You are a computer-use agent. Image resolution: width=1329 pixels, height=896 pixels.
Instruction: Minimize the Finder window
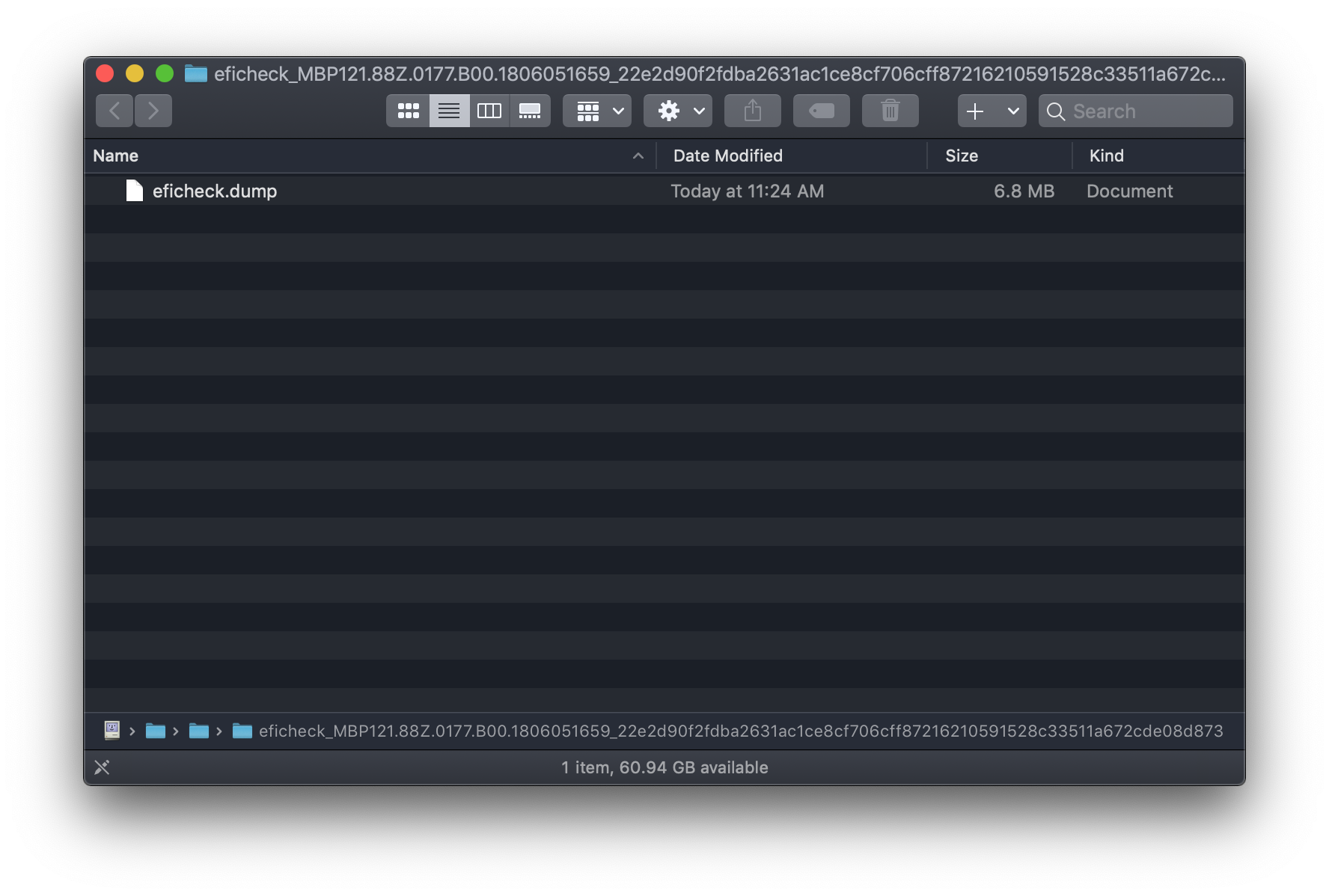pos(135,73)
